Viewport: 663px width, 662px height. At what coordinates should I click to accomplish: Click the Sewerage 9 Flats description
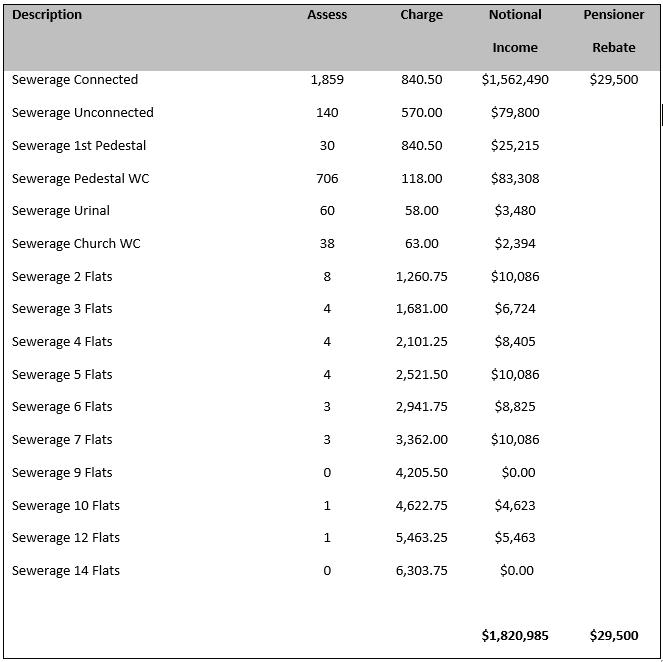[62, 473]
